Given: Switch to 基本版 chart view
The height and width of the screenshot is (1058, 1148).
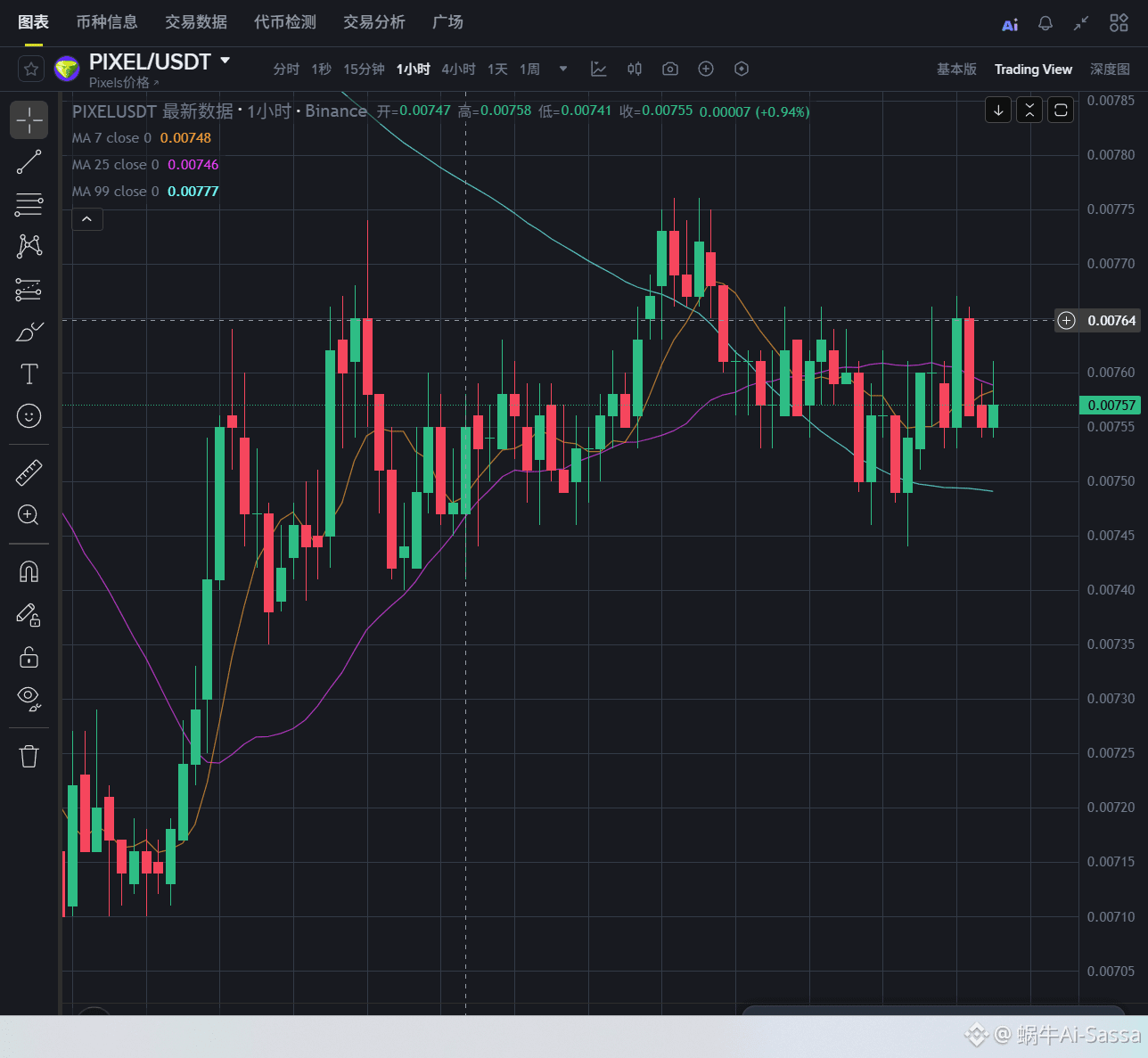Looking at the screenshot, I should [x=956, y=70].
